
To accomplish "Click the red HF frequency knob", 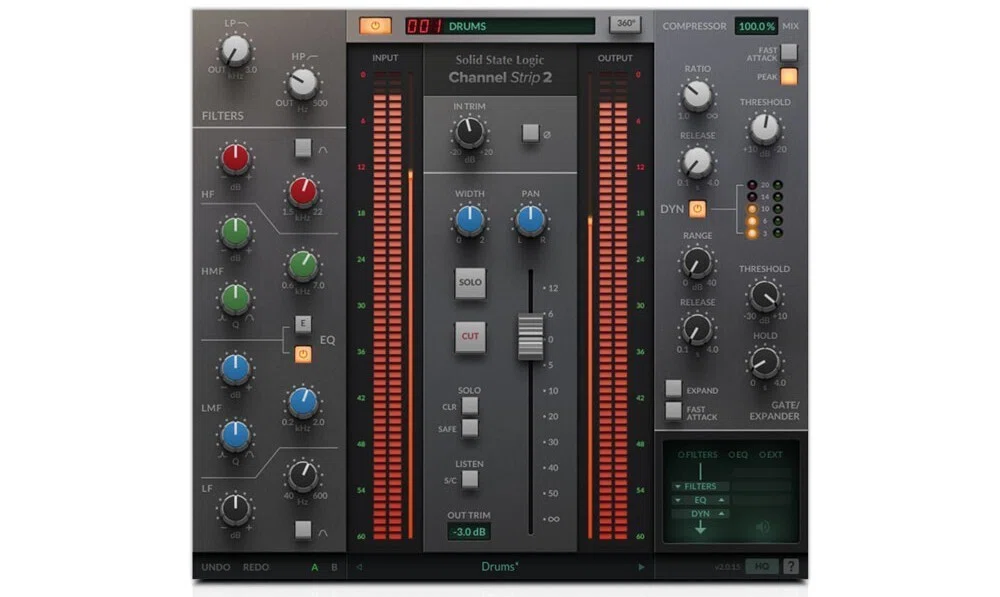I will click(x=302, y=191).
